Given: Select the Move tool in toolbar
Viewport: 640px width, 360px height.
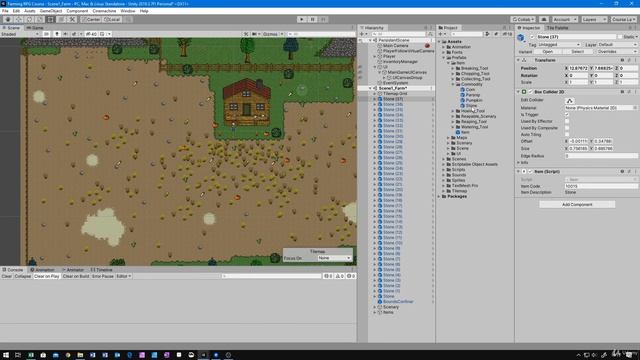Looking at the screenshot, I should click(x=18, y=19).
